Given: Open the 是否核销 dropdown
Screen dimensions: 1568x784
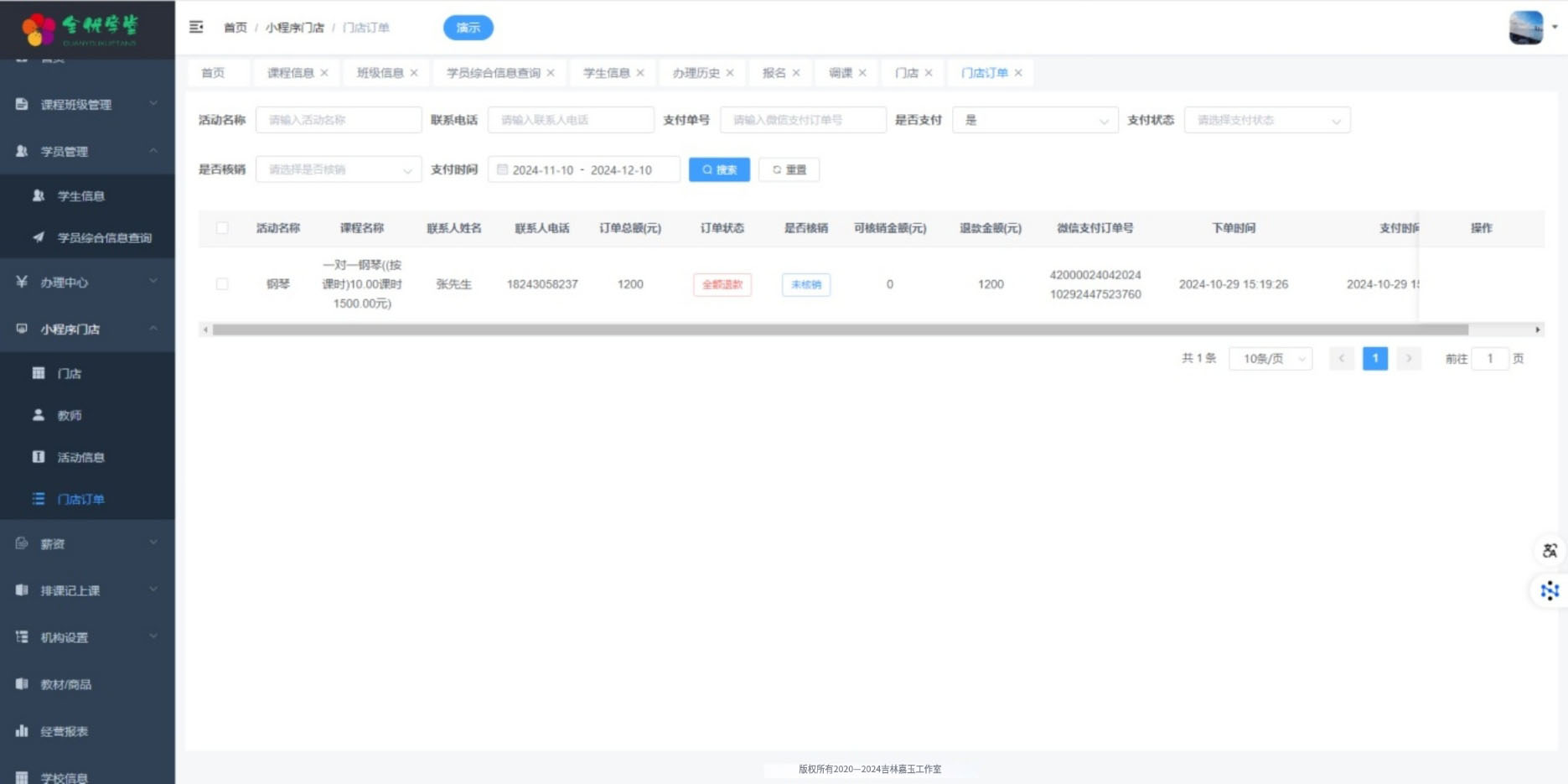Looking at the screenshot, I should pos(338,169).
